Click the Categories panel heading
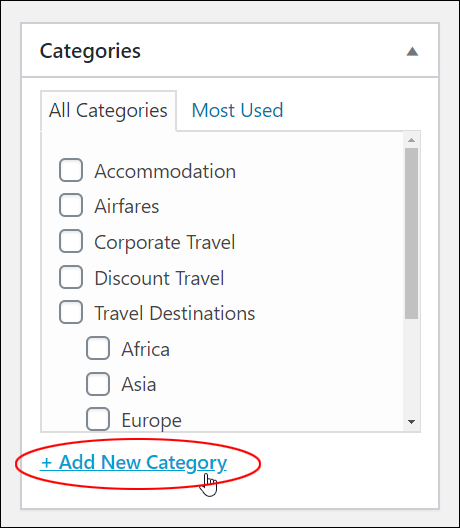The image size is (460, 528). tap(90, 51)
